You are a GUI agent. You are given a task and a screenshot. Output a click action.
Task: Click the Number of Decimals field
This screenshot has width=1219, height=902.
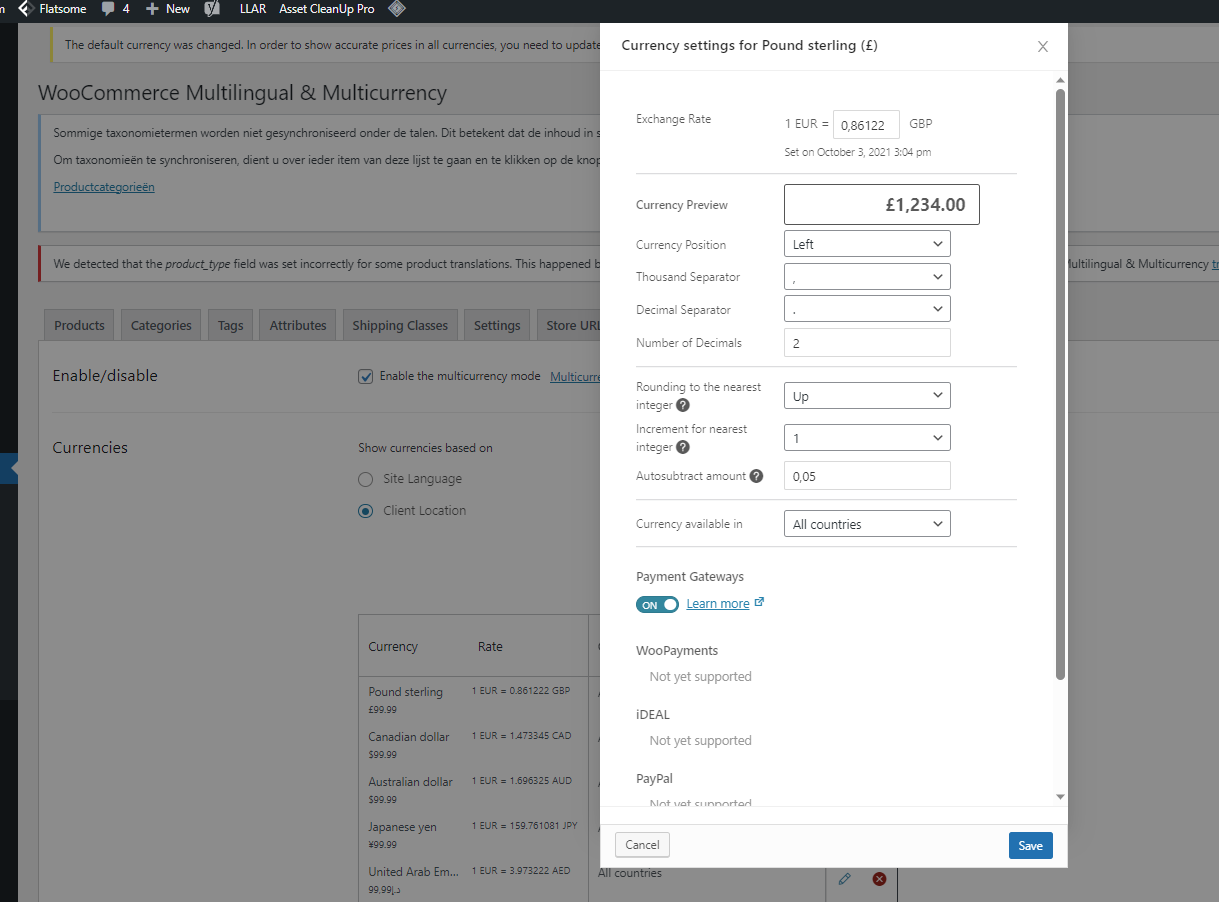click(x=867, y=343)
